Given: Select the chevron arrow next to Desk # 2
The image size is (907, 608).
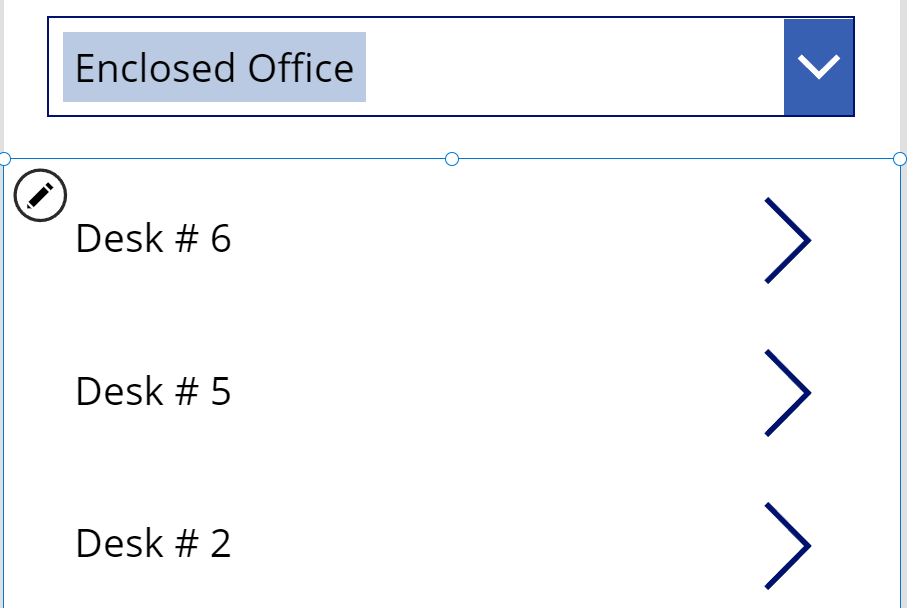Looking at the screenshot, I should click(787, 545).
